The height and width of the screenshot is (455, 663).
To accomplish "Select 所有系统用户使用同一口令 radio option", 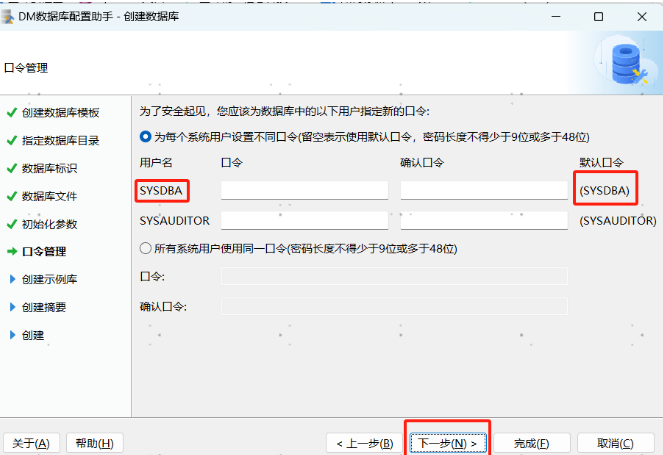I will tap(145, 248).
